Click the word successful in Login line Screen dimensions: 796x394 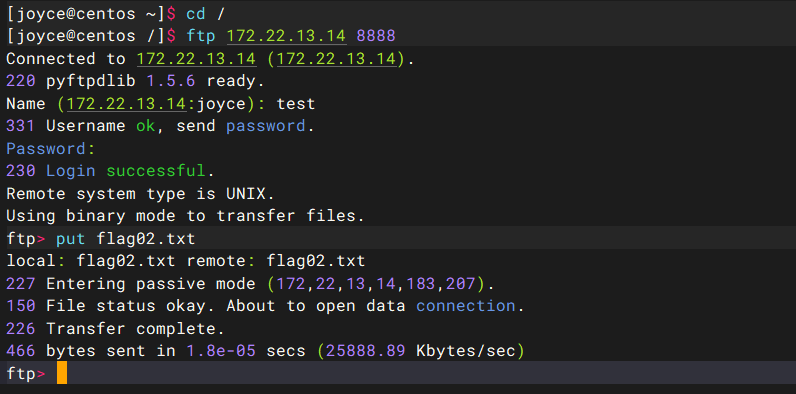pyautogui.click(x=156, y=171)
